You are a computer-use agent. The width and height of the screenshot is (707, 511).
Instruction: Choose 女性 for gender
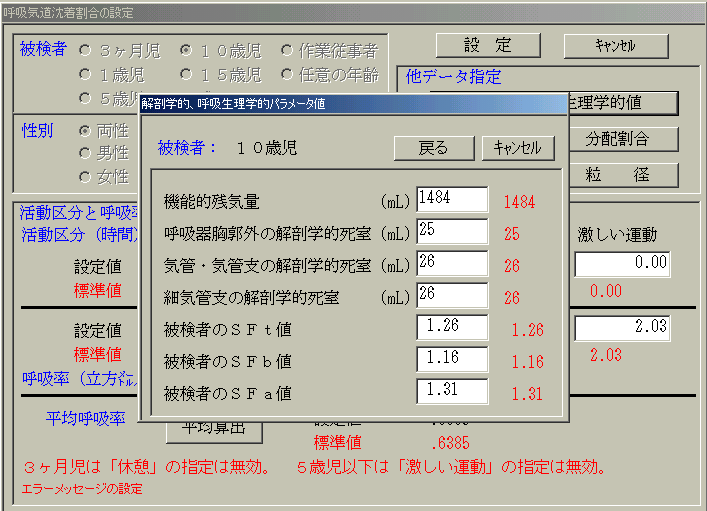[86, 177]
